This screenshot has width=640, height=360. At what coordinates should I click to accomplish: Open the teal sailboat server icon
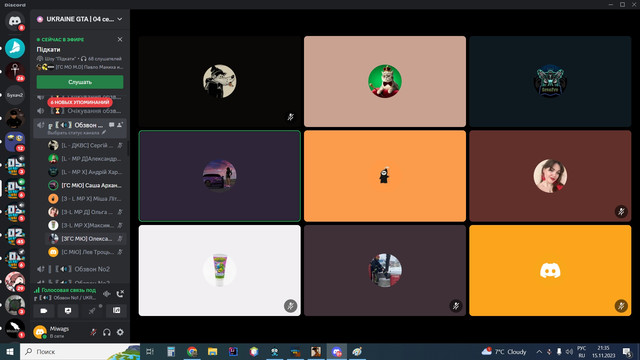click(15, 48)
